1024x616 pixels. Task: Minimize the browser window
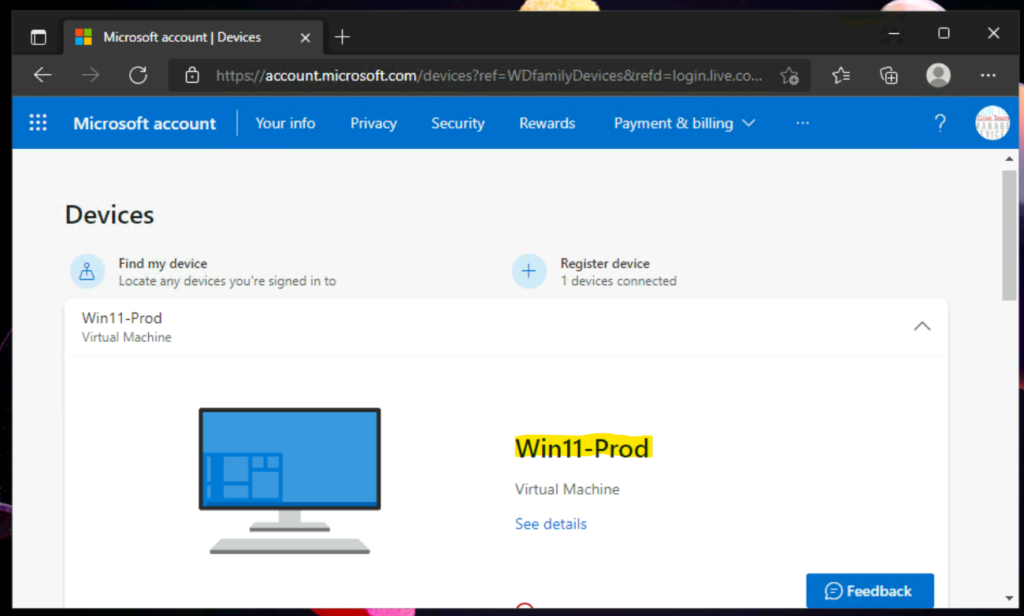pyautogui.click(x=894, y=33)
